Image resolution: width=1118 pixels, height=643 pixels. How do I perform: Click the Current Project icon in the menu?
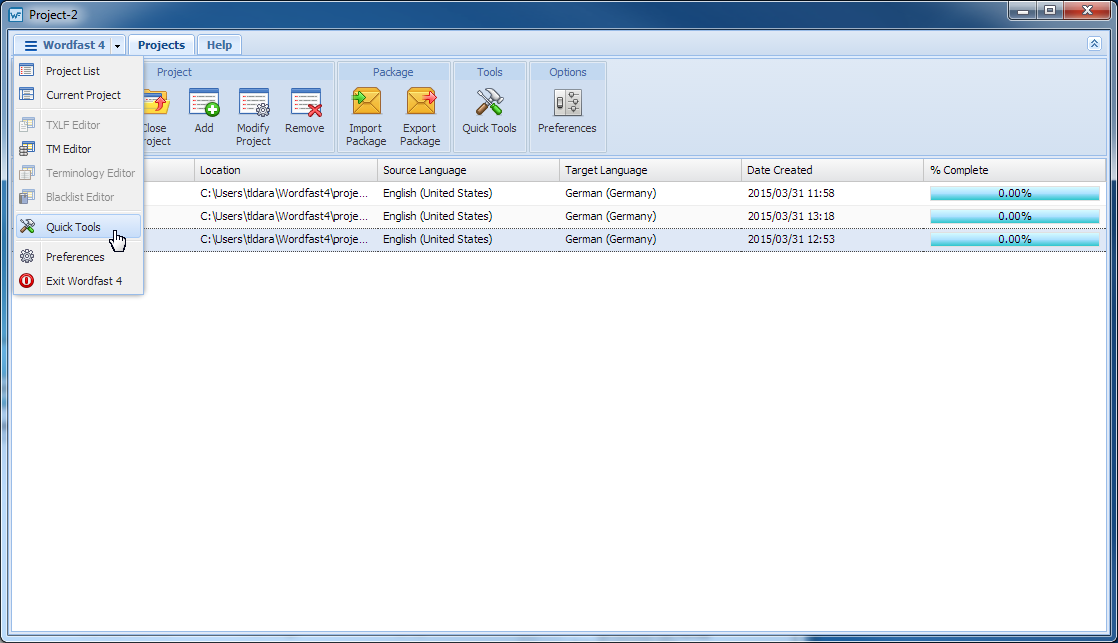(x=26, y=94)
